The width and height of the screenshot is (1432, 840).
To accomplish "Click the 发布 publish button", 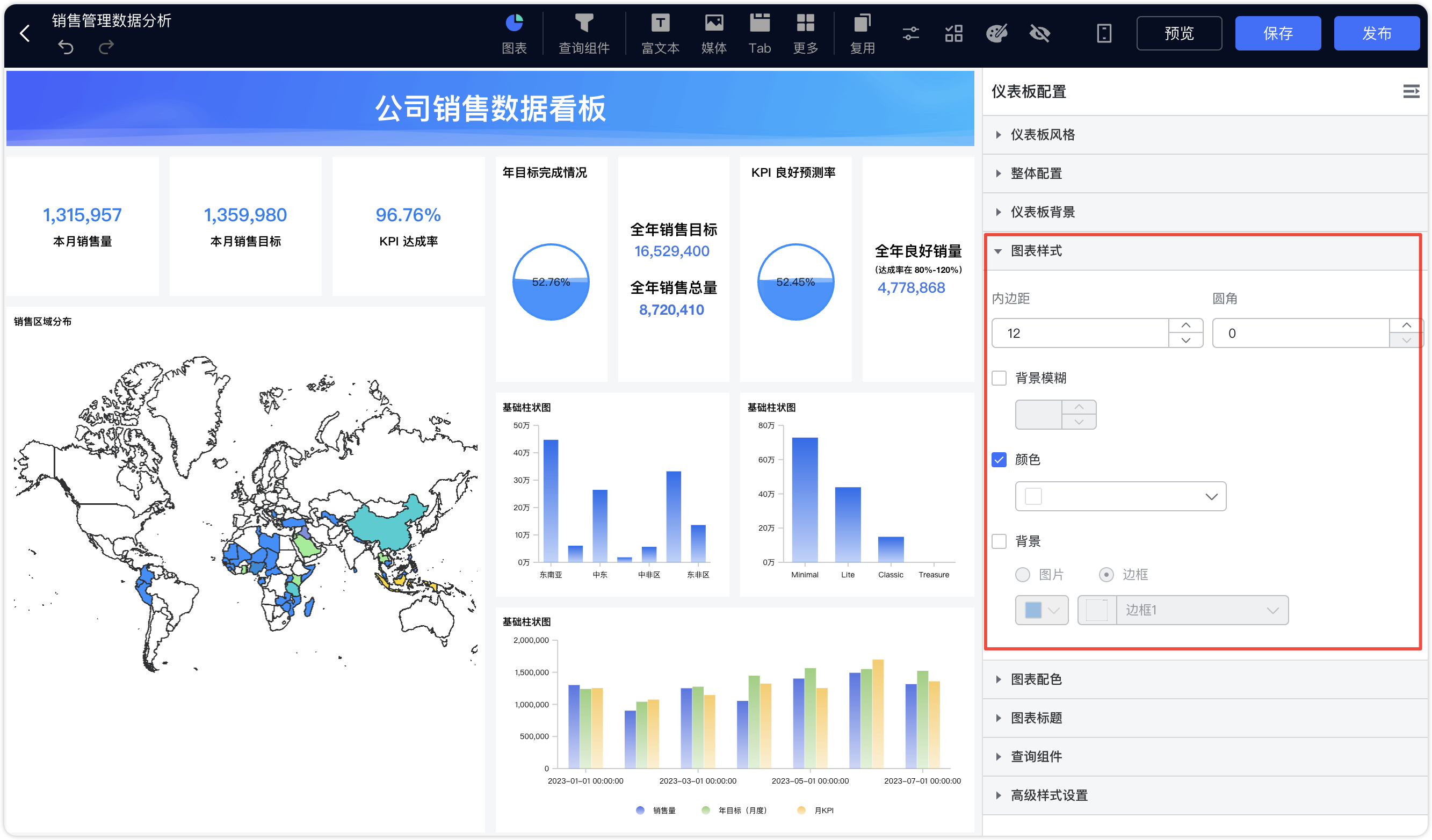I will coord(1377,33).
